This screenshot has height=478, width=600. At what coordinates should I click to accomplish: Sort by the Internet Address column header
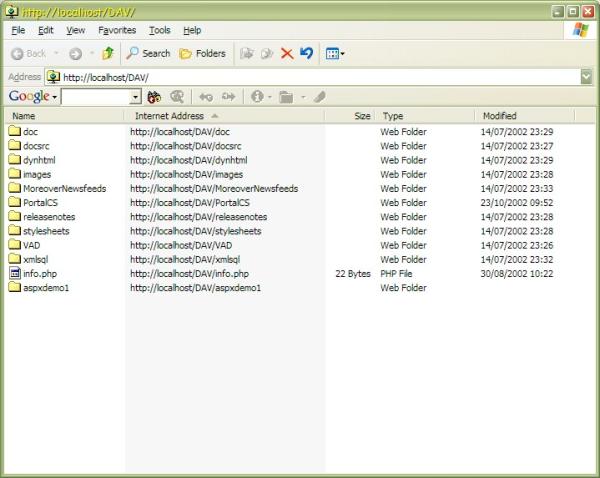224,116
